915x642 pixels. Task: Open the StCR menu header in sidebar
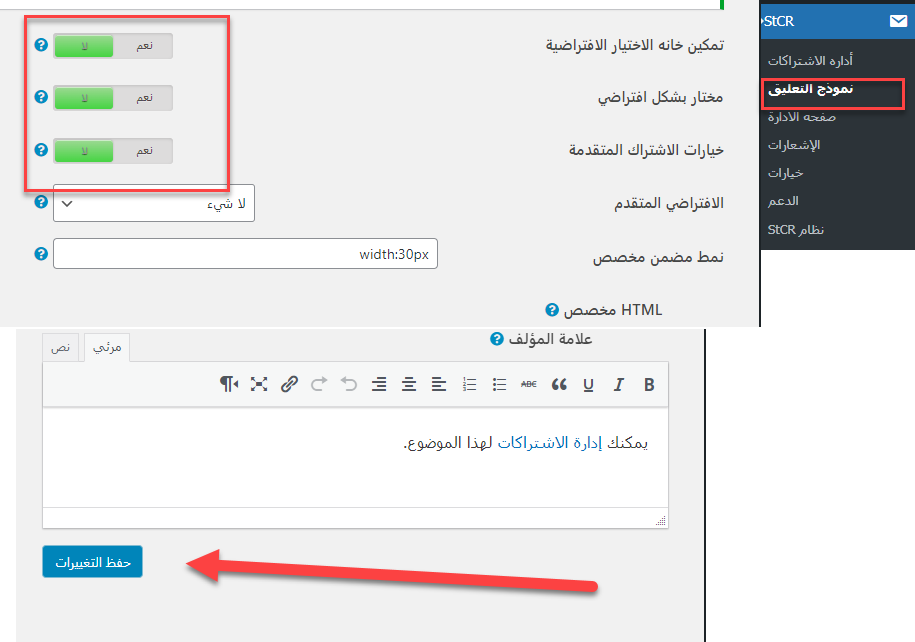(x=837, y=21)
